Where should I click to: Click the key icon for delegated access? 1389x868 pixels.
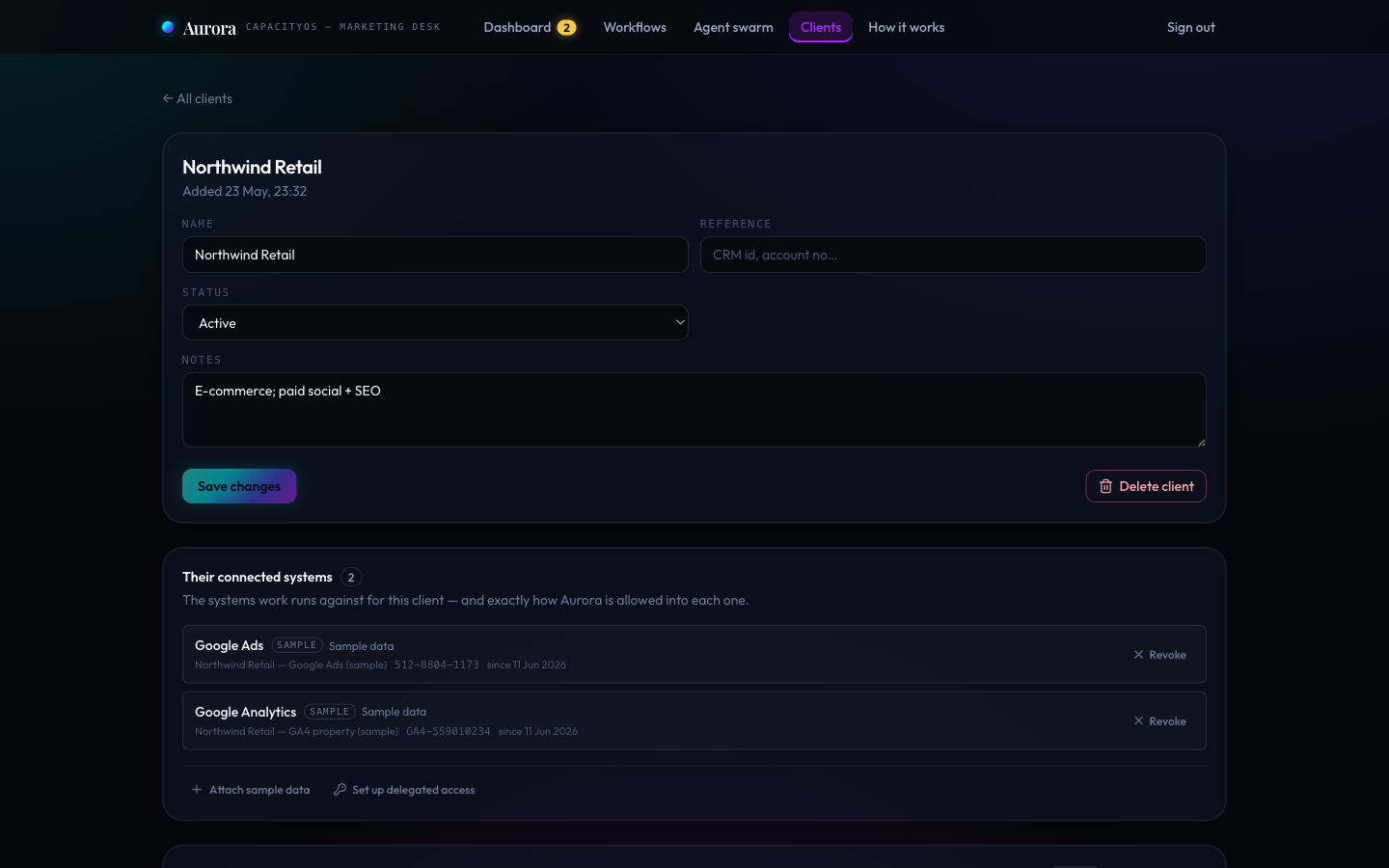[x=340, y=790]
